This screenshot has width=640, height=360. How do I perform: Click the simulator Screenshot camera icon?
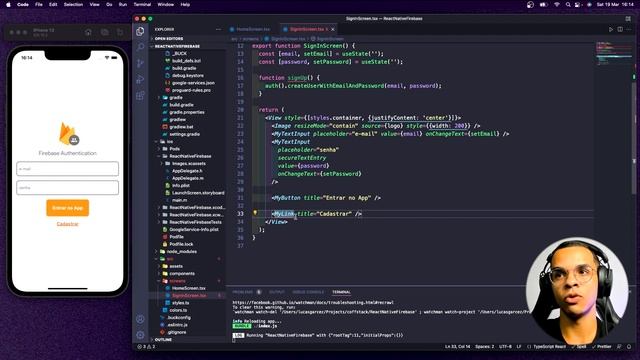104,32
